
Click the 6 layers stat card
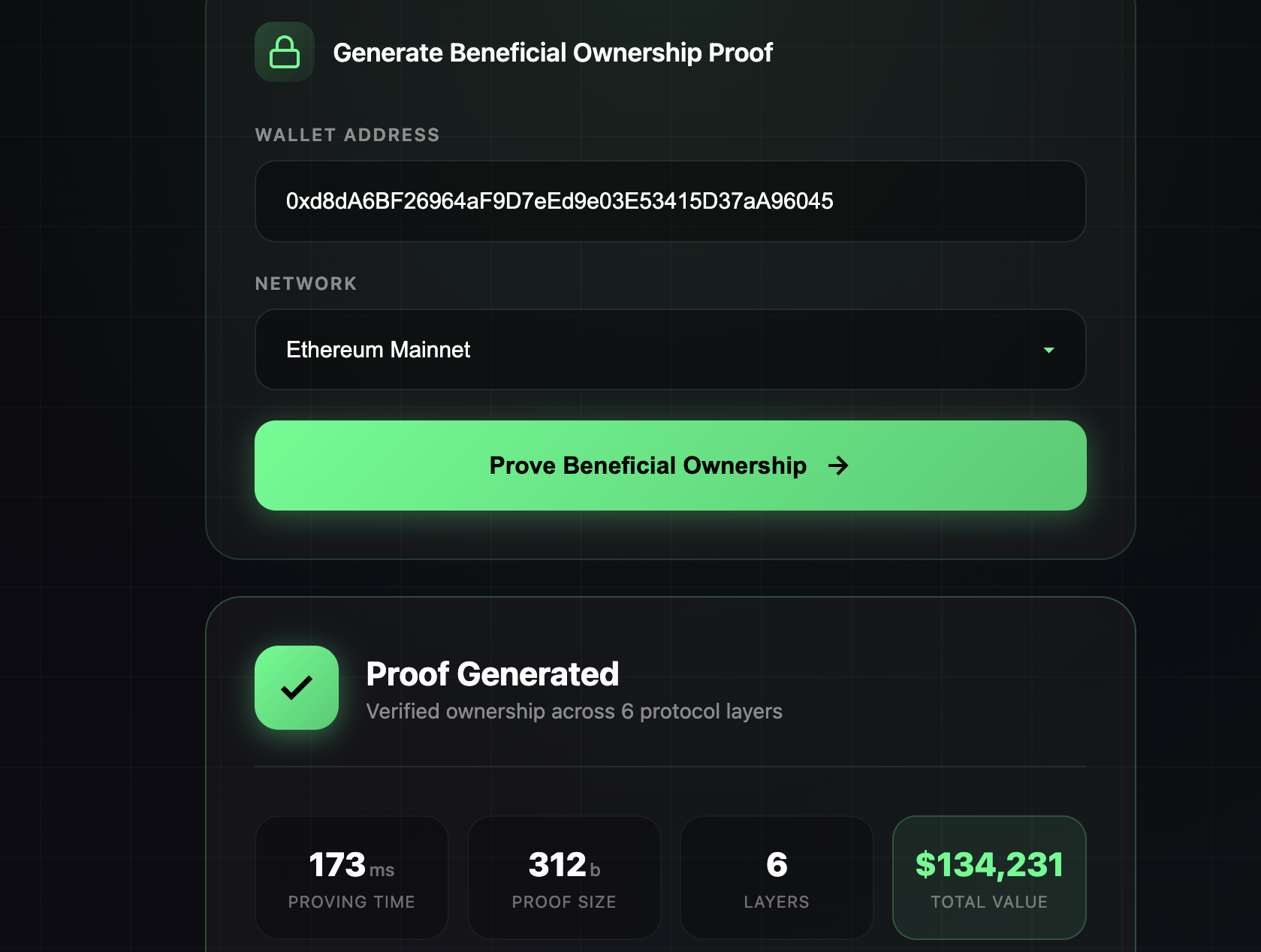777,878
